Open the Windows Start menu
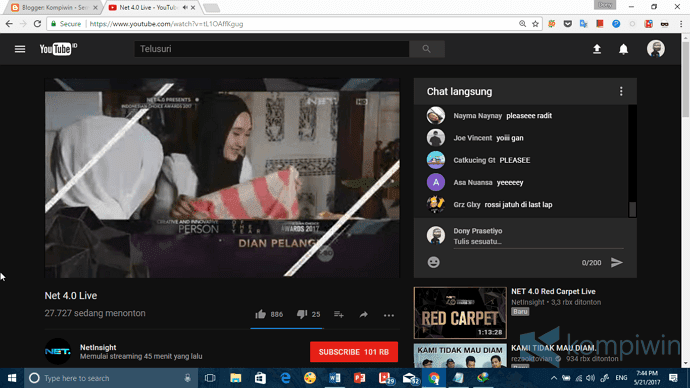Viewport: 690px width, 388px height. 12,378
